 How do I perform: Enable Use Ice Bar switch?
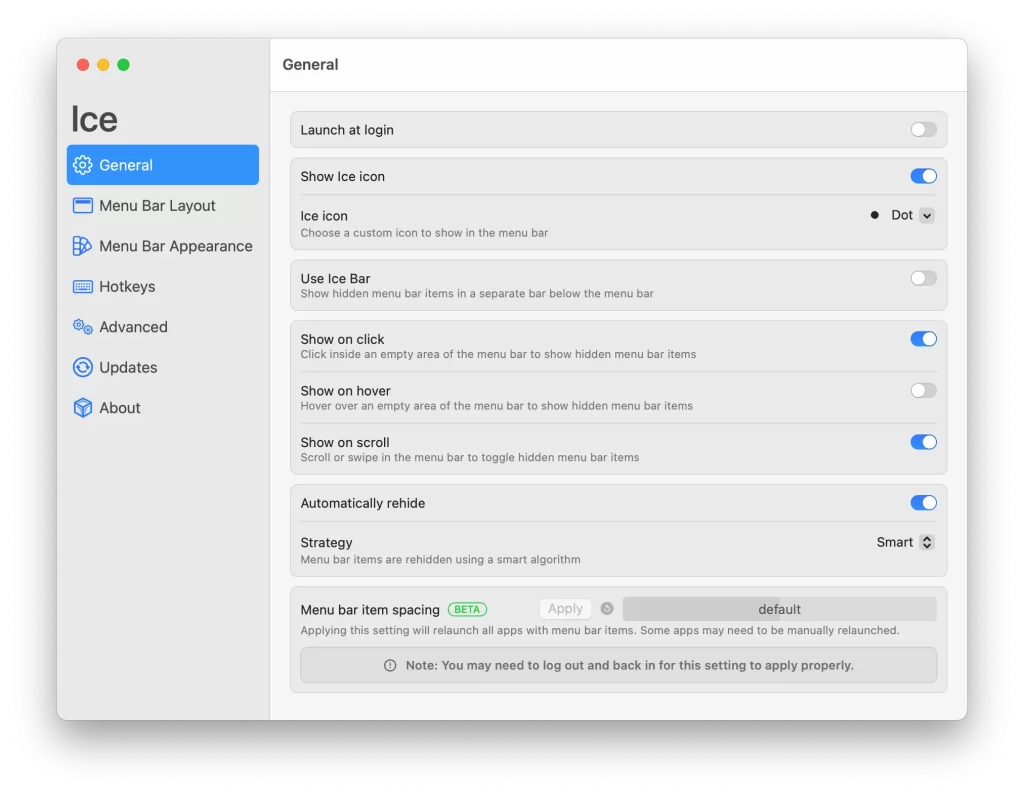click(923, 278)
